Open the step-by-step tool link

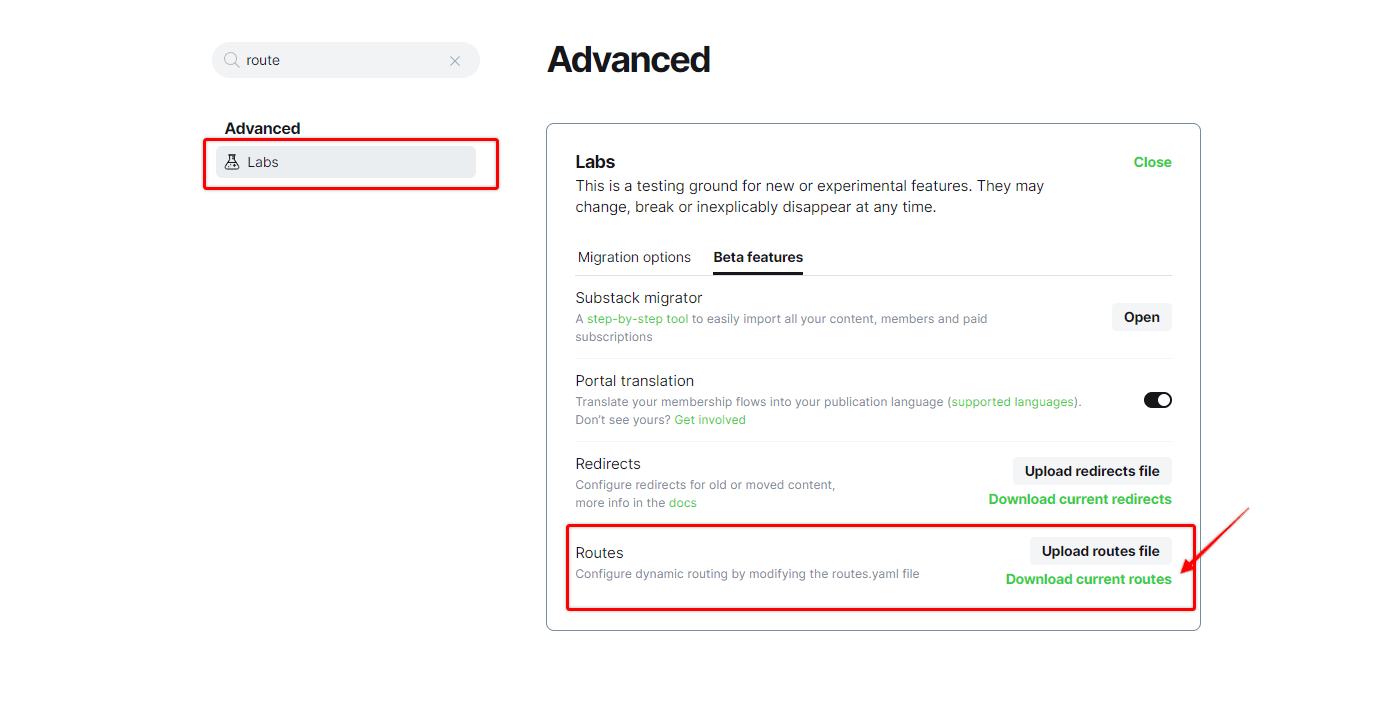[637, 319]
